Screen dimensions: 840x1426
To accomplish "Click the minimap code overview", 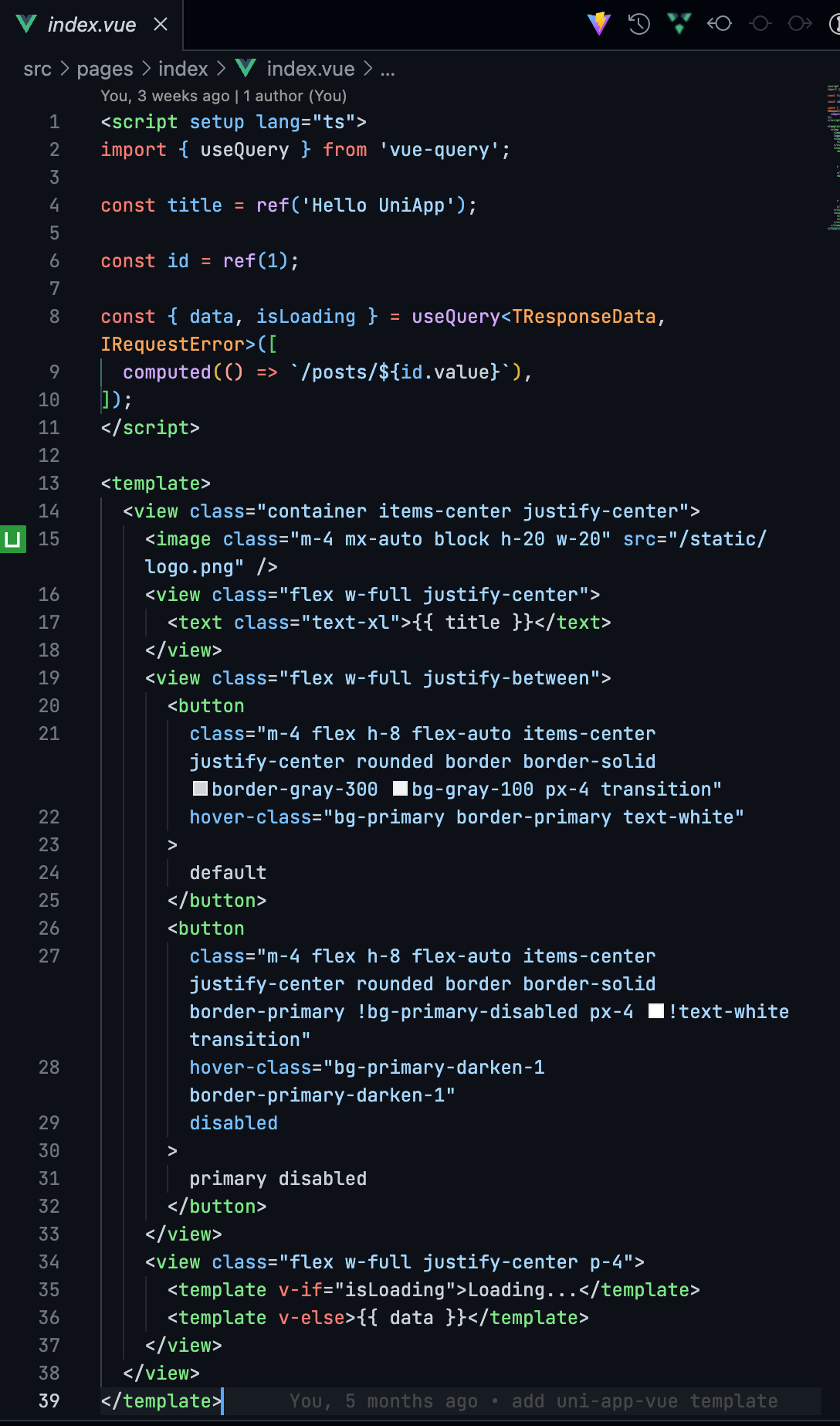I will [x=833, y=158].
